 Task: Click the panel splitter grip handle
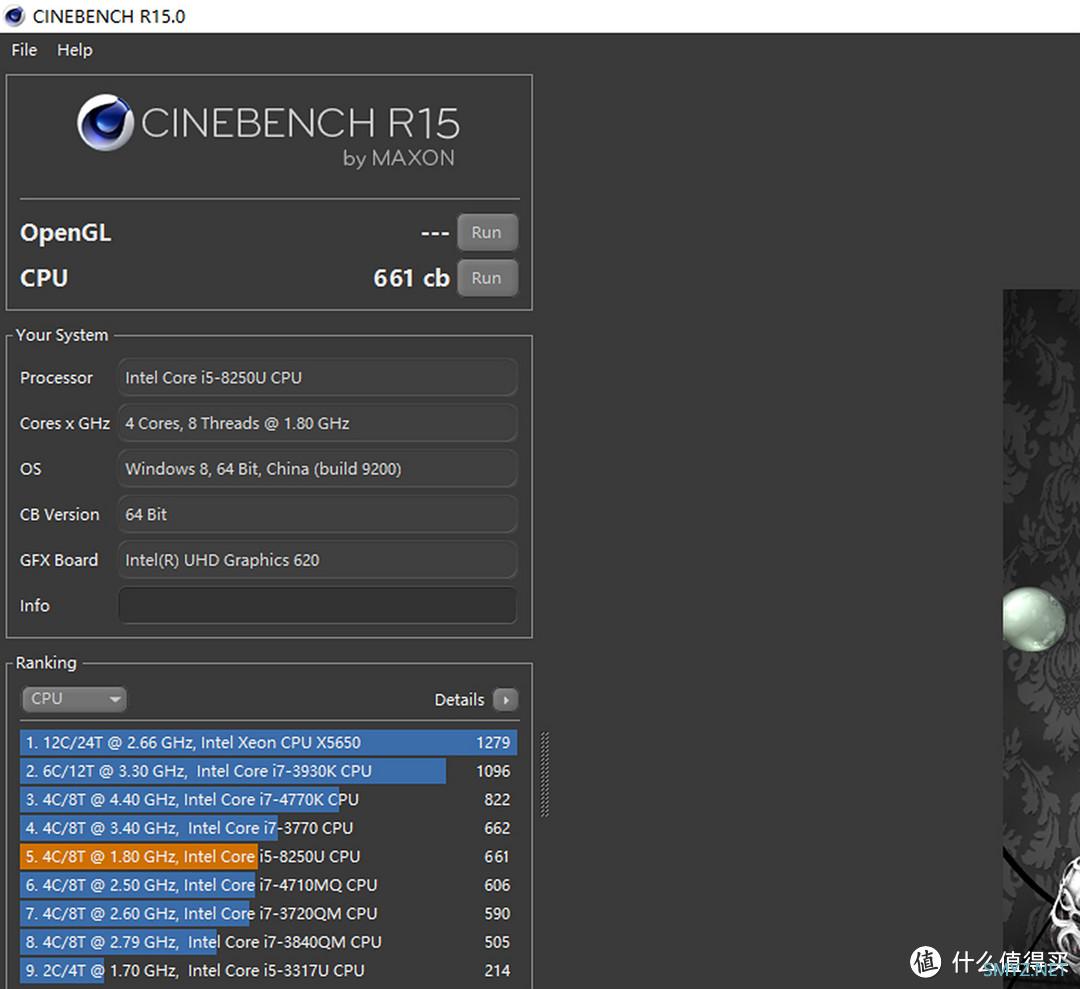(x=545, y=774)
